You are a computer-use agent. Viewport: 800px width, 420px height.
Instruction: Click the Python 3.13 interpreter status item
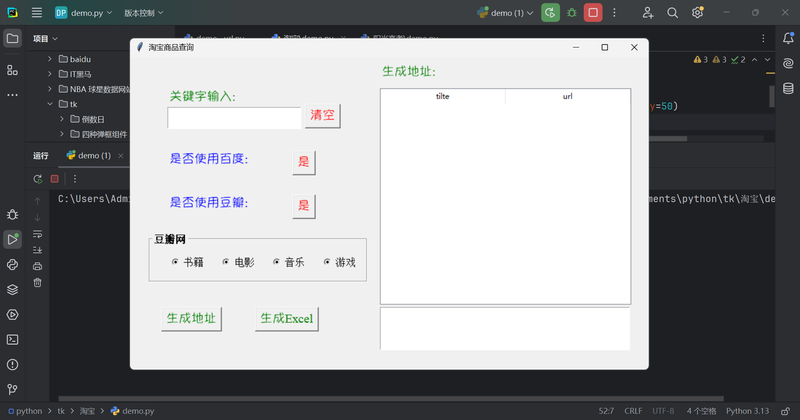[x=747, y=411]
